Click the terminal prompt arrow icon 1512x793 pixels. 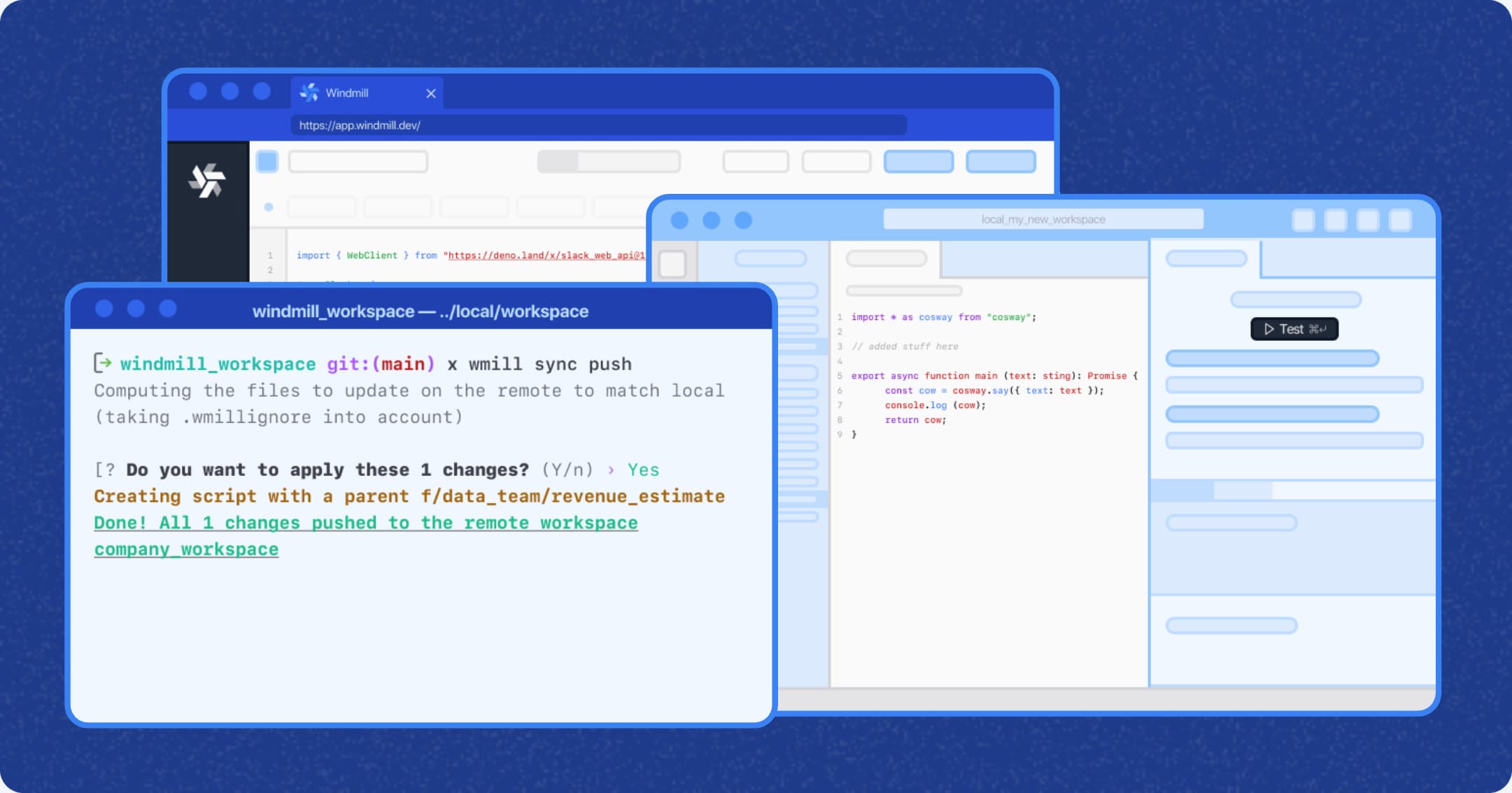click(x=103, y=363)
